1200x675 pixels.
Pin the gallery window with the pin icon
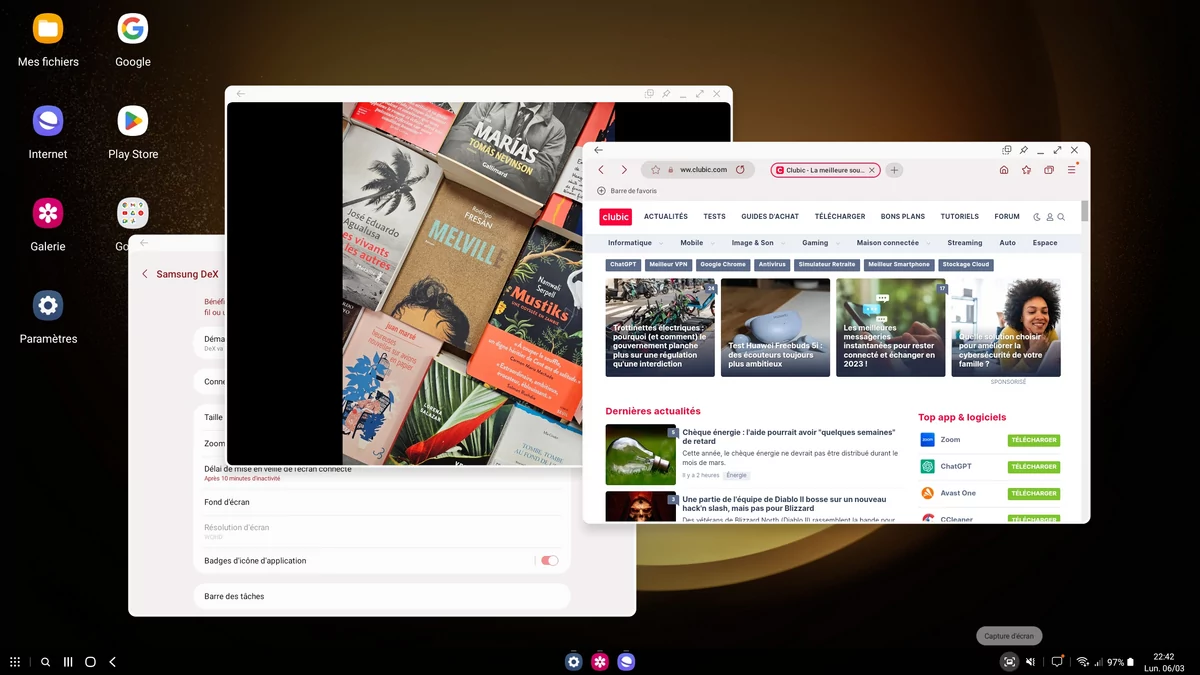click(666, 94)
